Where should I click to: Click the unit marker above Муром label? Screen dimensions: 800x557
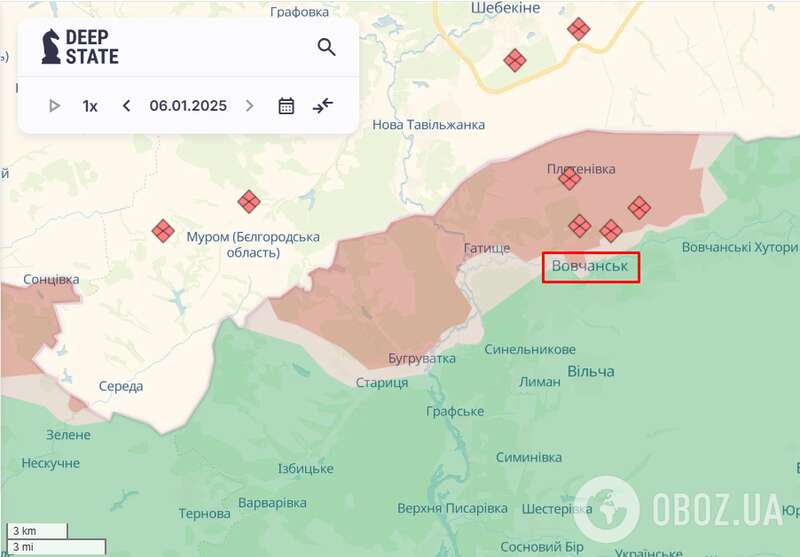[249, 202]
